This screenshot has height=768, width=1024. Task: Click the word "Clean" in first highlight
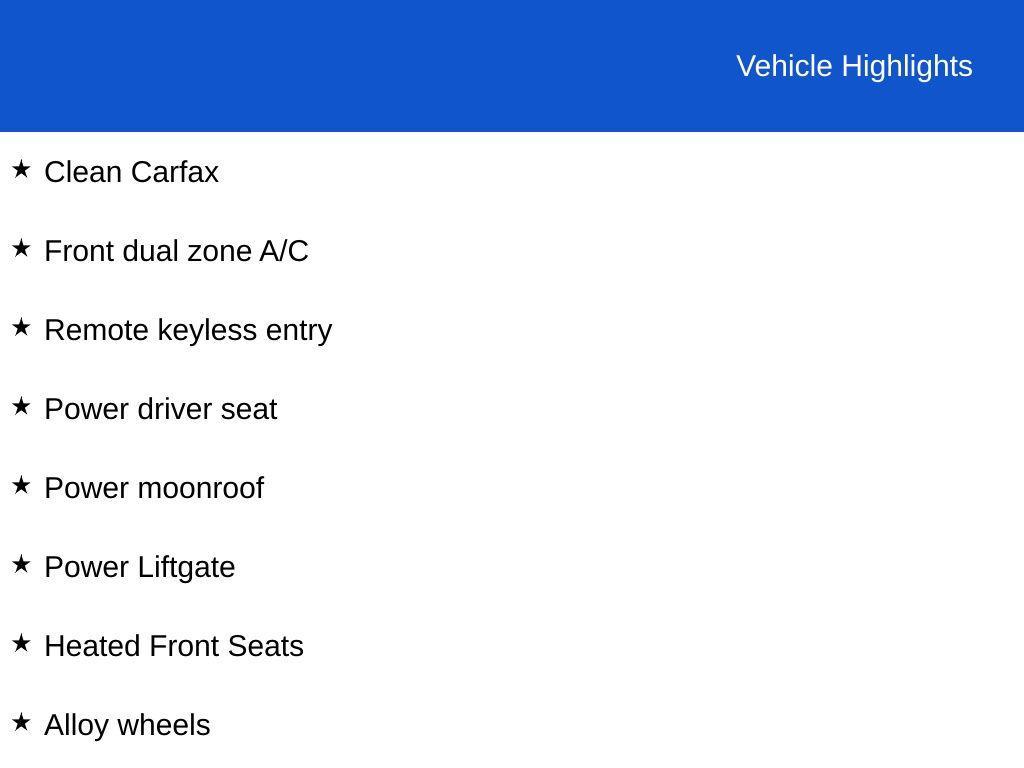pos(83,172)
